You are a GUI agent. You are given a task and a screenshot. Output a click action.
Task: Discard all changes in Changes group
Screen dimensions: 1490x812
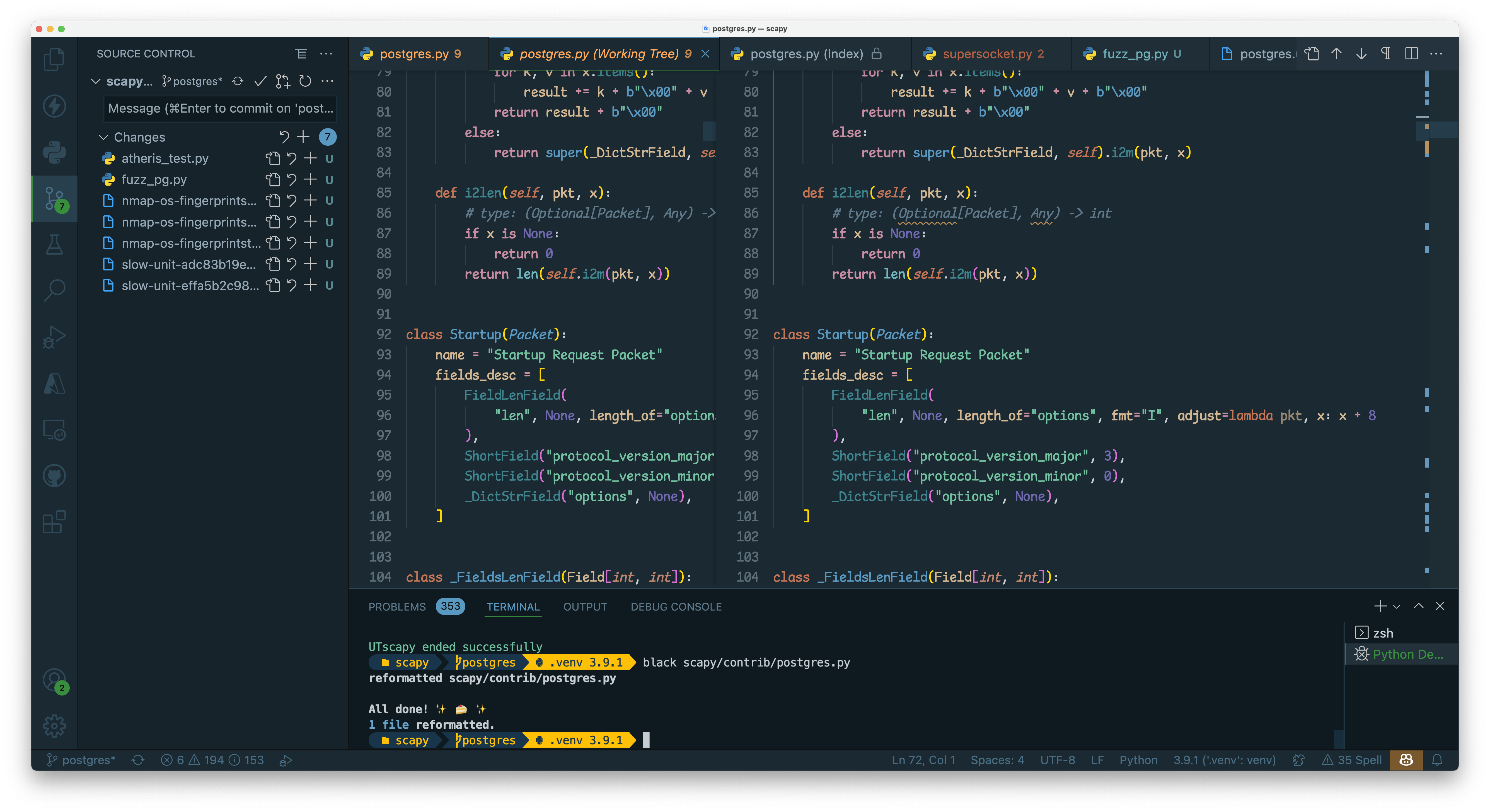284,137
